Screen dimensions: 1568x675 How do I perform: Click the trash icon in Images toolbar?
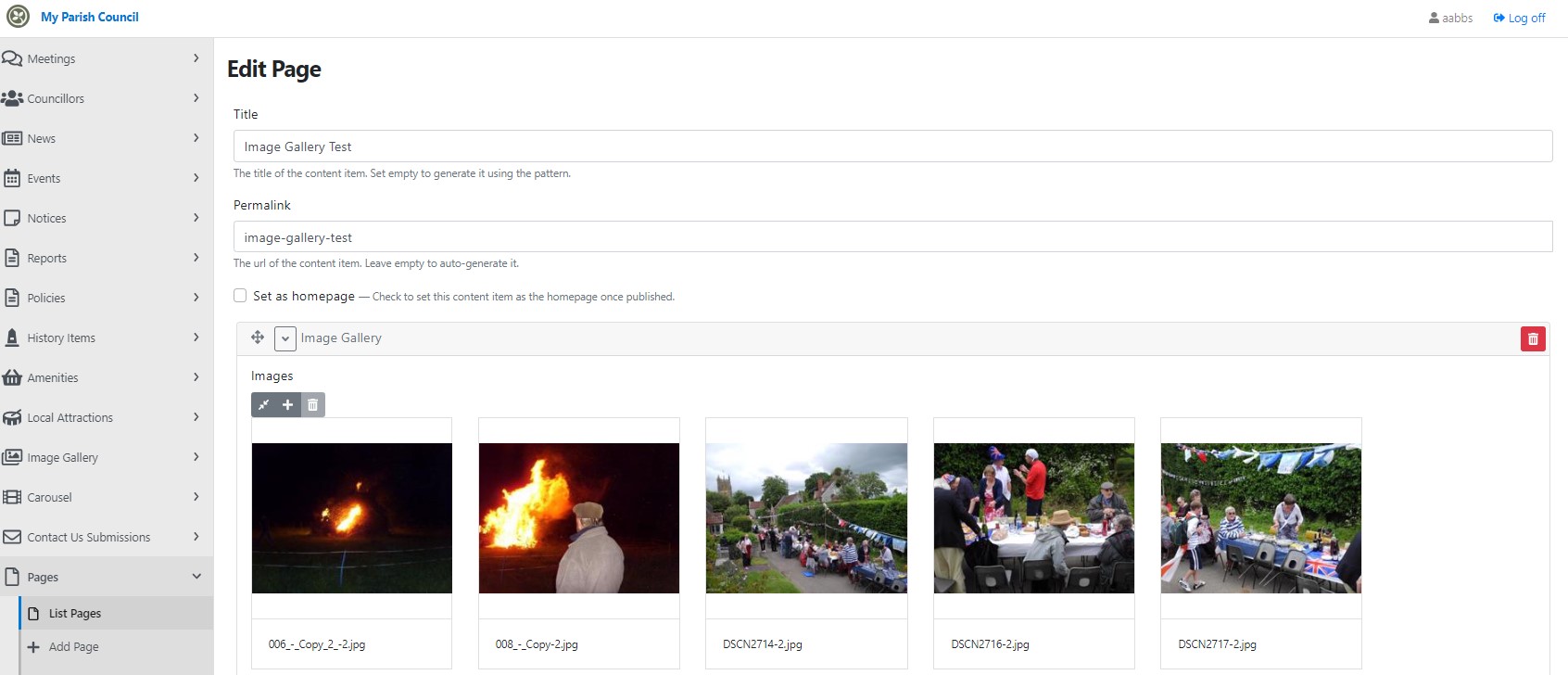pos(313,405)
